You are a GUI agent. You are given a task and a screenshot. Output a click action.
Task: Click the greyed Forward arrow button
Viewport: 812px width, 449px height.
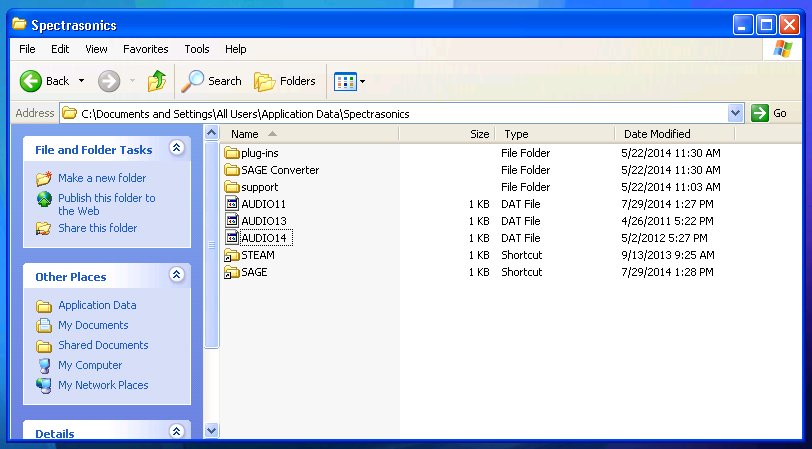tap(109, 81)
